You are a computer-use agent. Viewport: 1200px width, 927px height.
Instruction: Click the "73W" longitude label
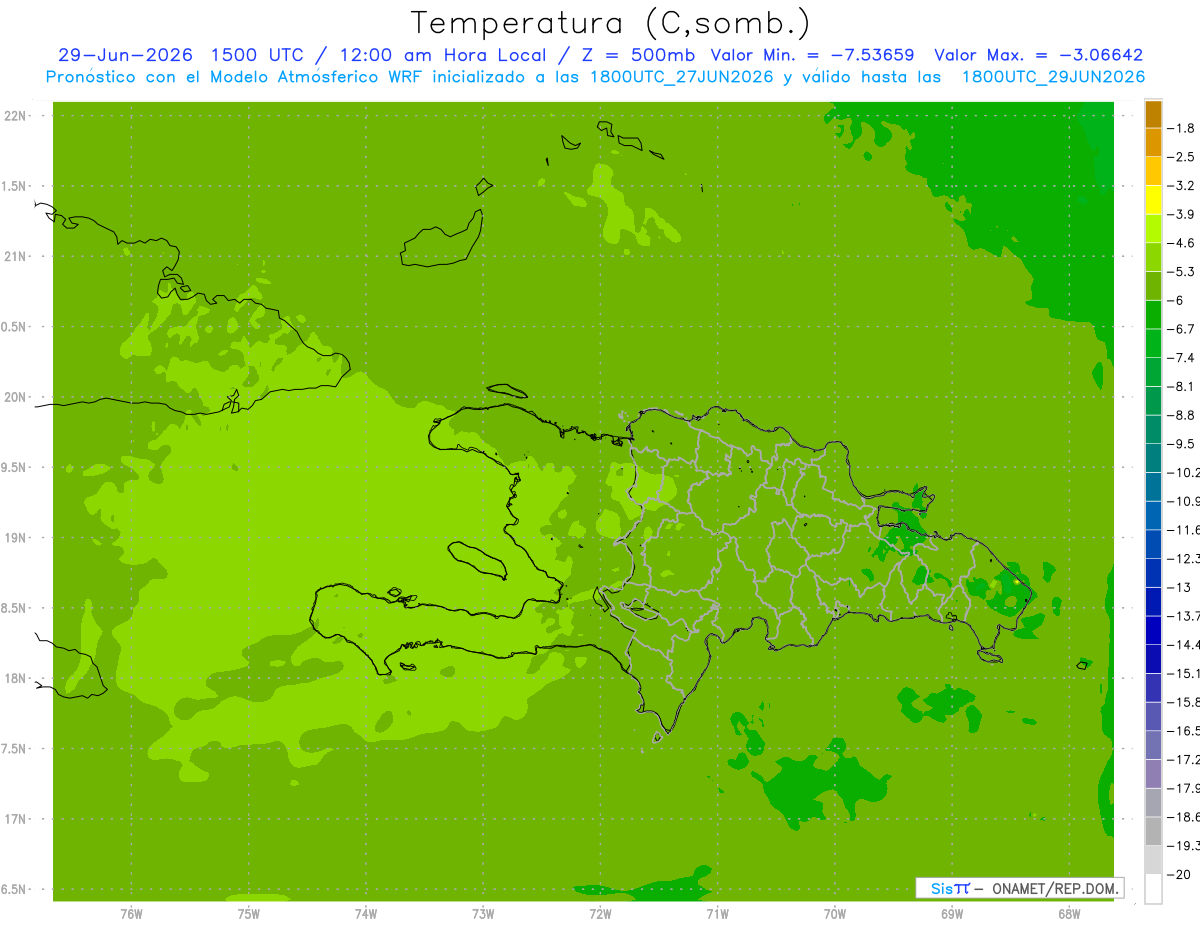(x=483, y=913)
